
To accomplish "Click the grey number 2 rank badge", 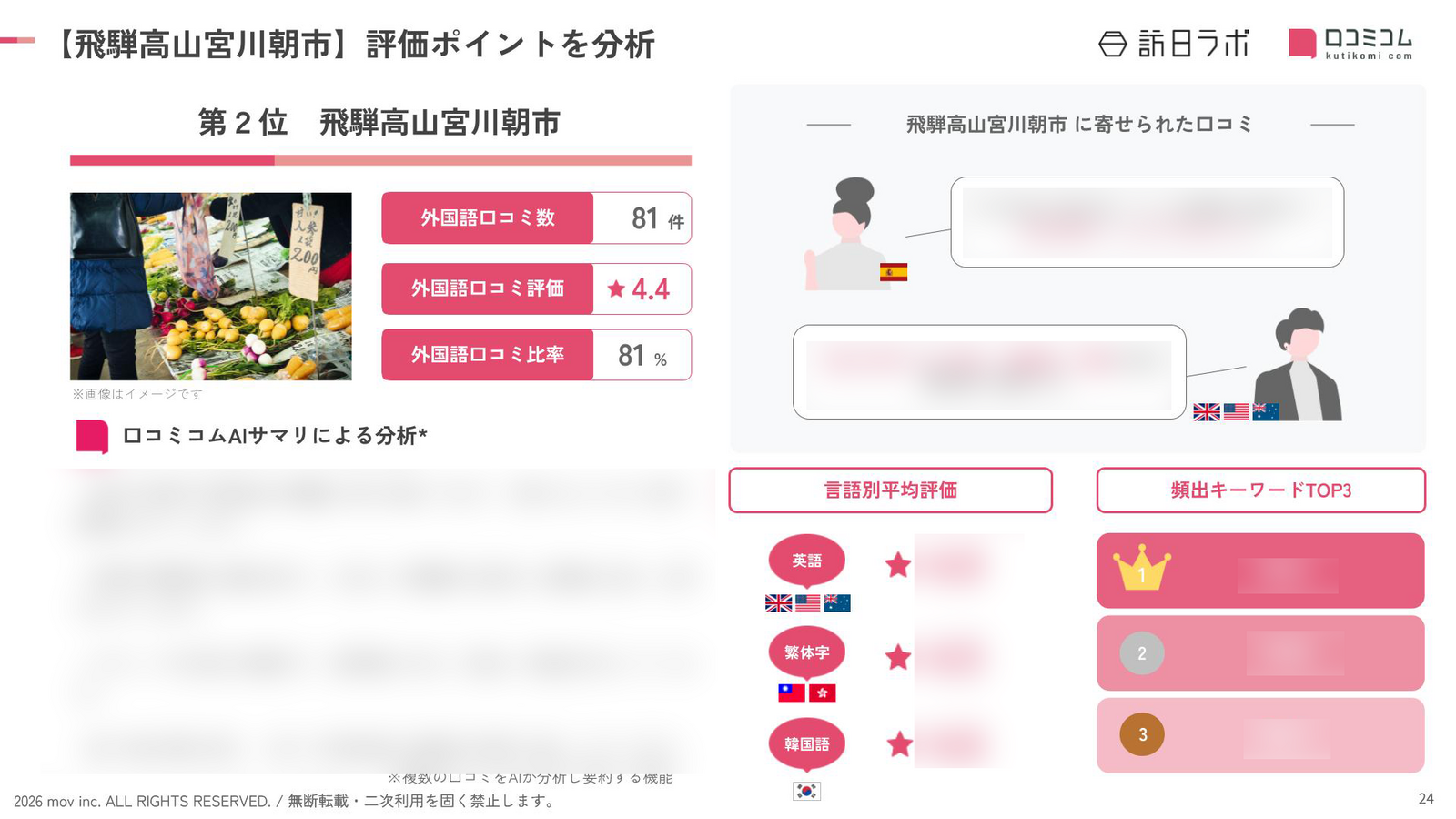I will (x=1142, y=653).
